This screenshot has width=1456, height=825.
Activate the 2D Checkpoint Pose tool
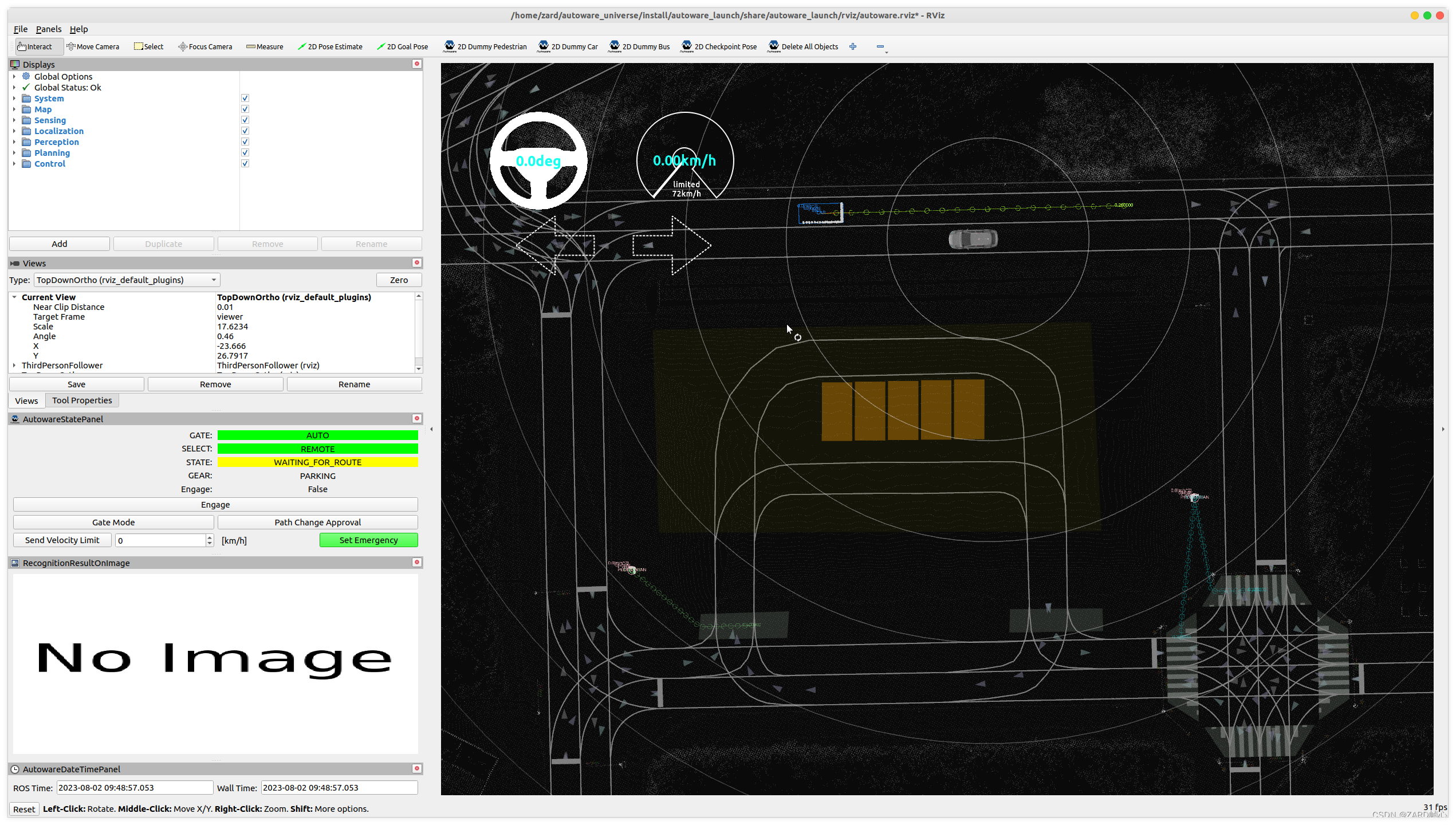(719, 47)
